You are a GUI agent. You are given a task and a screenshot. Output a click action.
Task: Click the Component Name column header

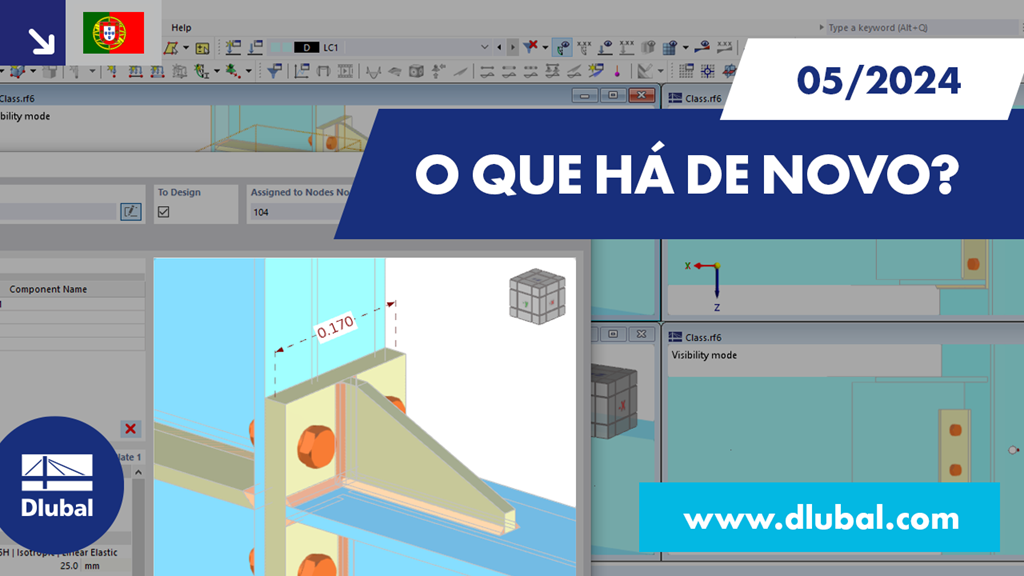[x=48, y=289]
